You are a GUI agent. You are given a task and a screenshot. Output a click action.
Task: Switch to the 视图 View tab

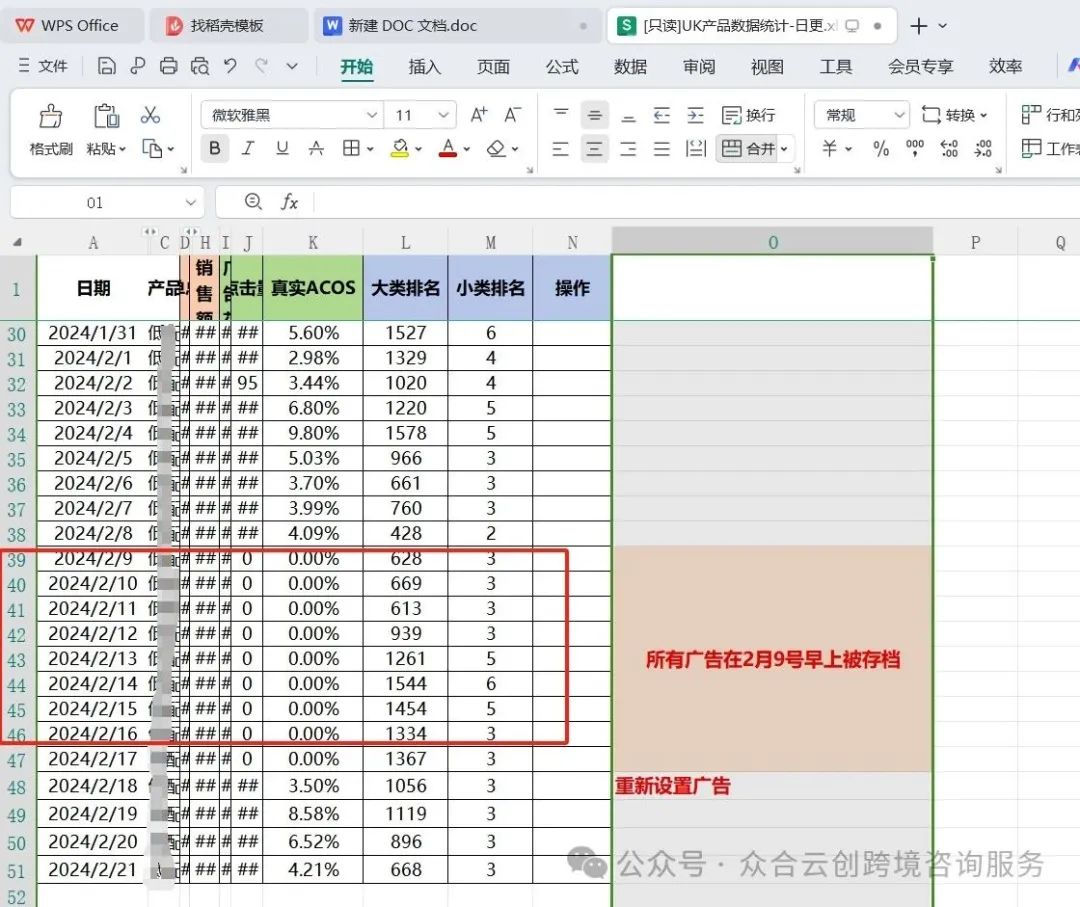pyautogui.click(x=767, y=67)
